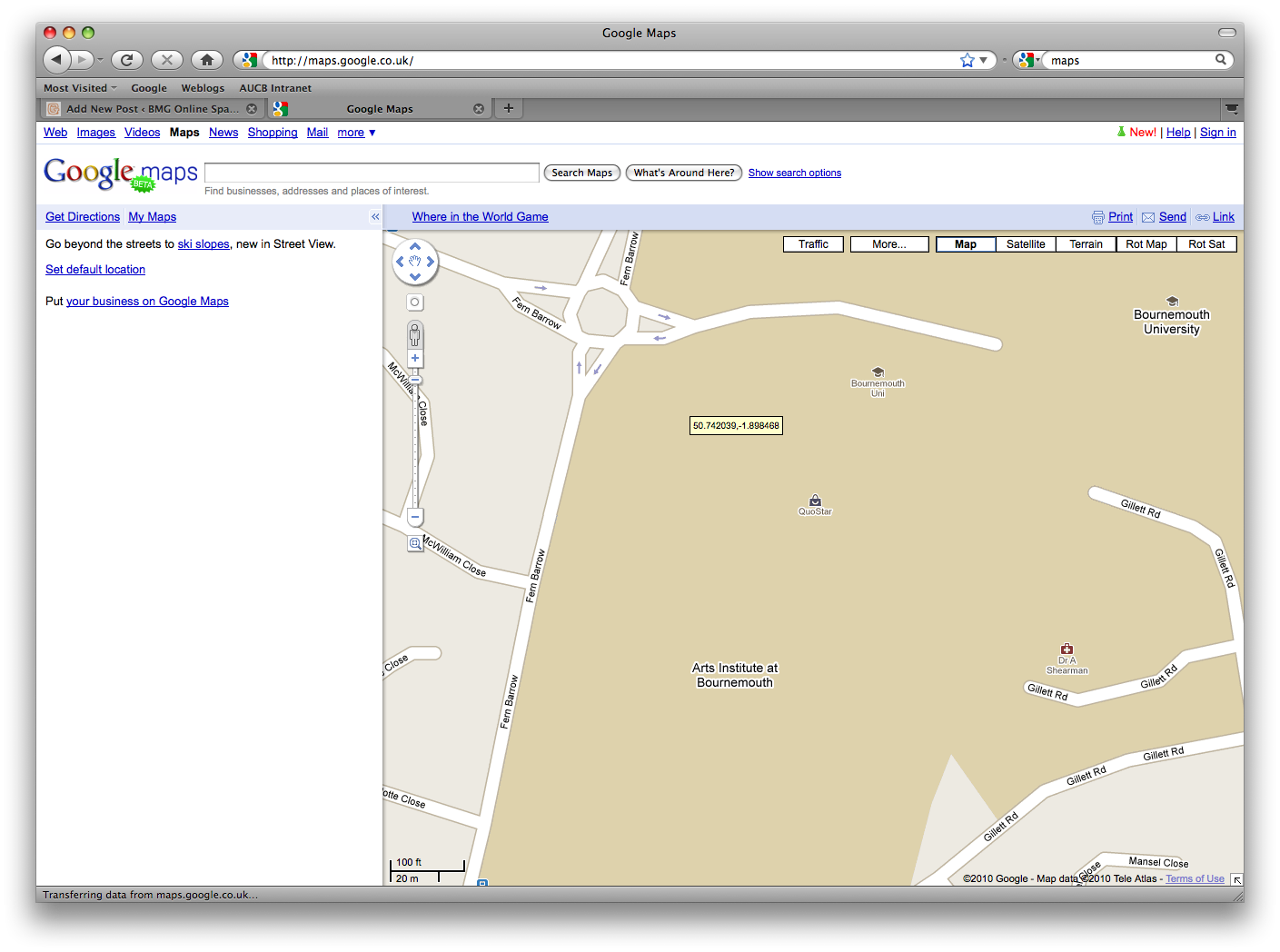This screenshot has width=1280, height=952.
Task: Click the browser Forward button
Action: [x=82, y=60]
